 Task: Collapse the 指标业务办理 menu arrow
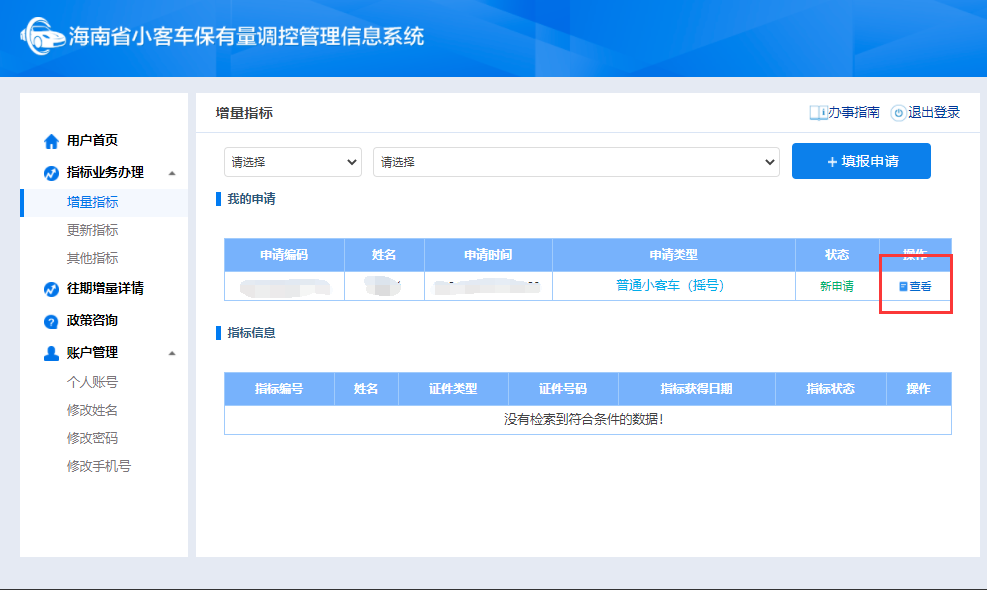tap(172, 173)
